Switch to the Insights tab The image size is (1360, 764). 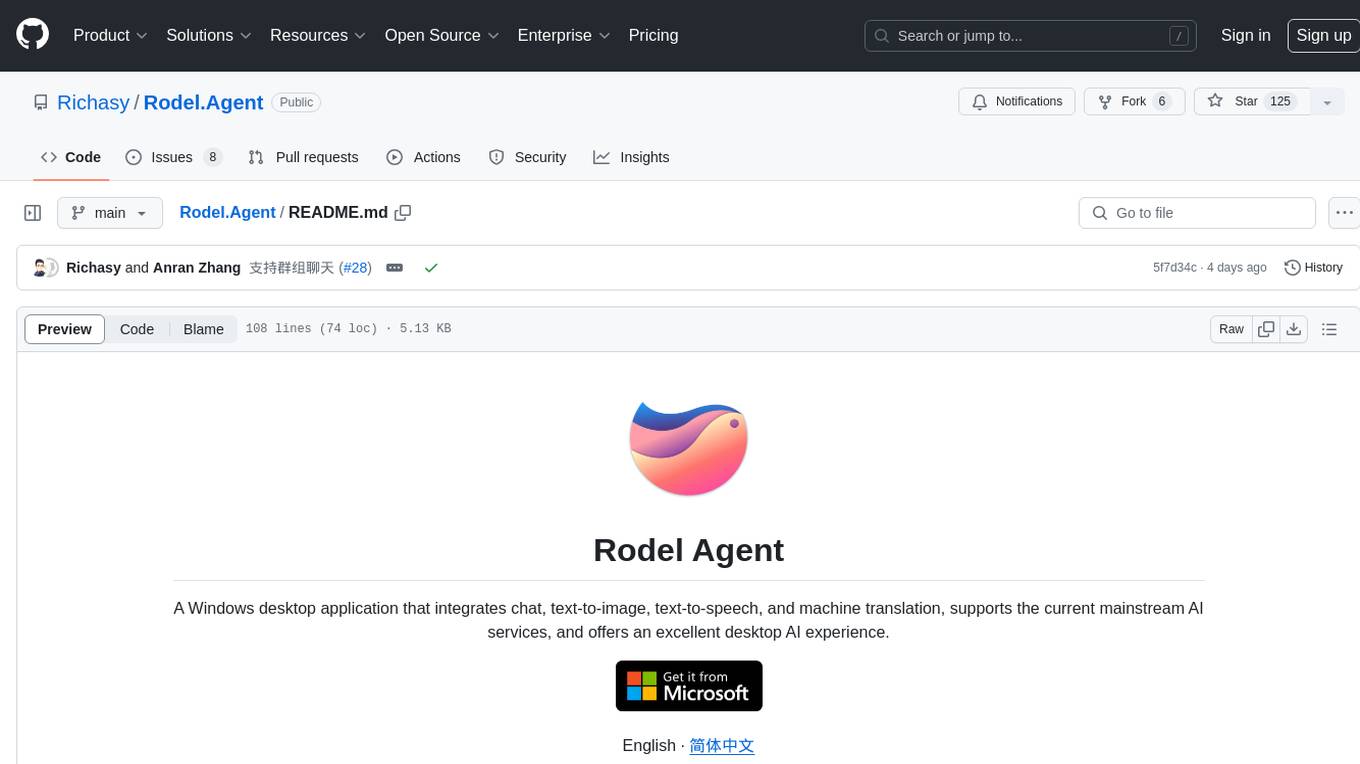pyautogui.click(x=631, y=157)
